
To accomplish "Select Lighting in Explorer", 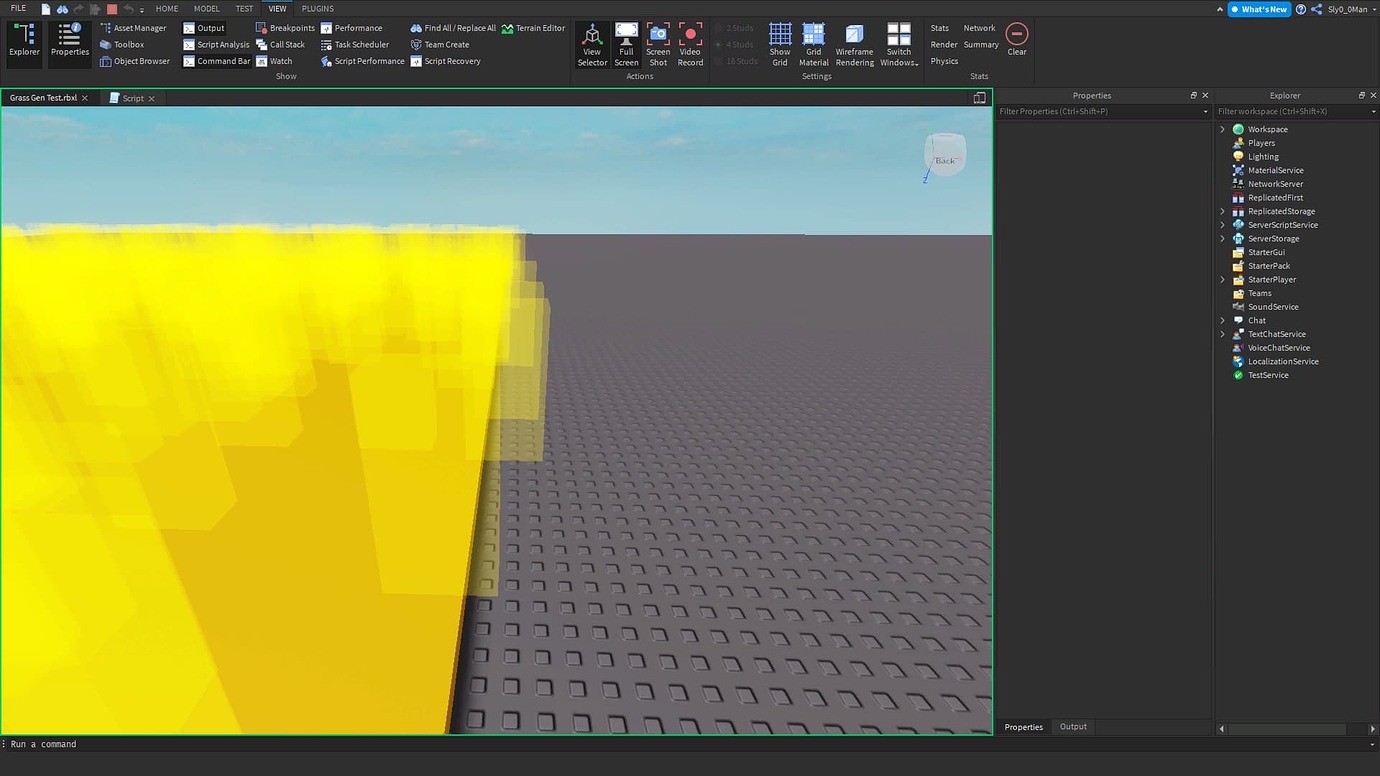I will pos(1263,157).
